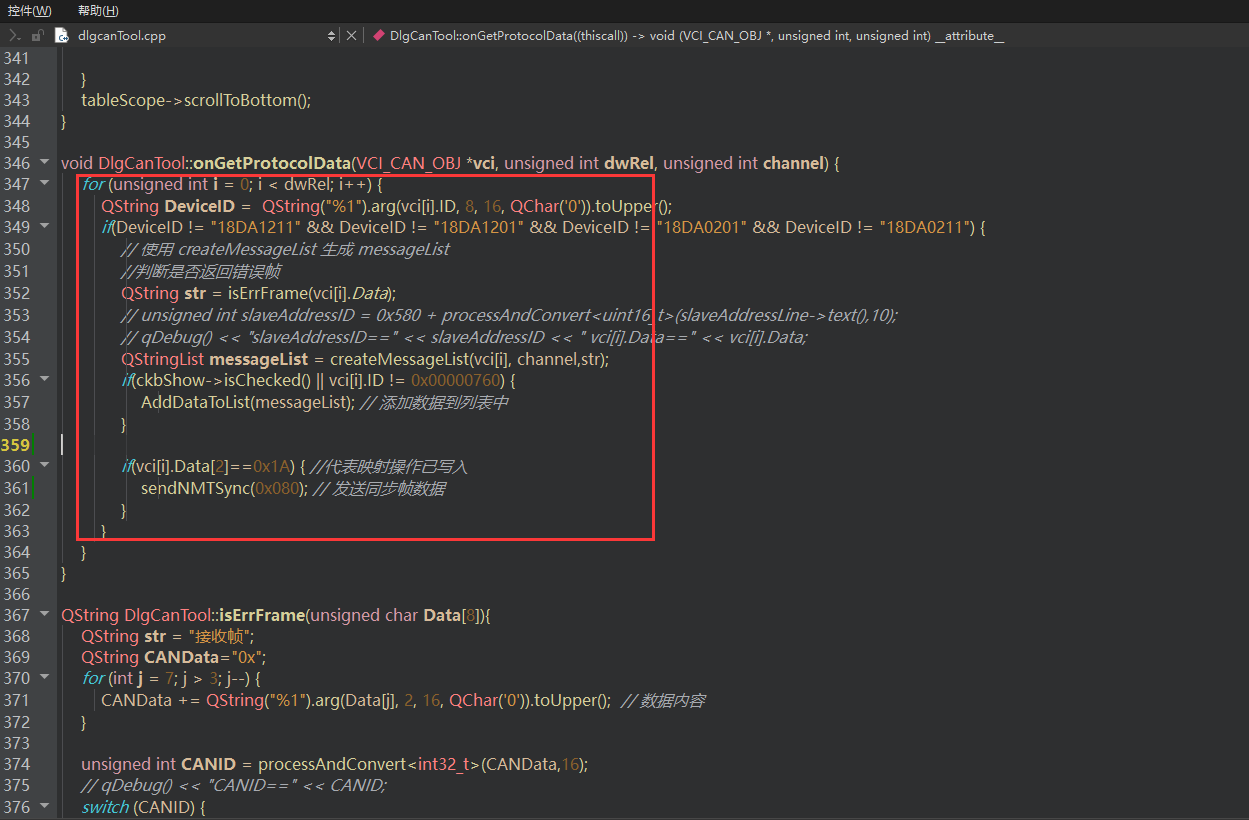Click the C++ file icon beside dlgcanTool.cpp
1249x820 pixels.
point(61,35)
